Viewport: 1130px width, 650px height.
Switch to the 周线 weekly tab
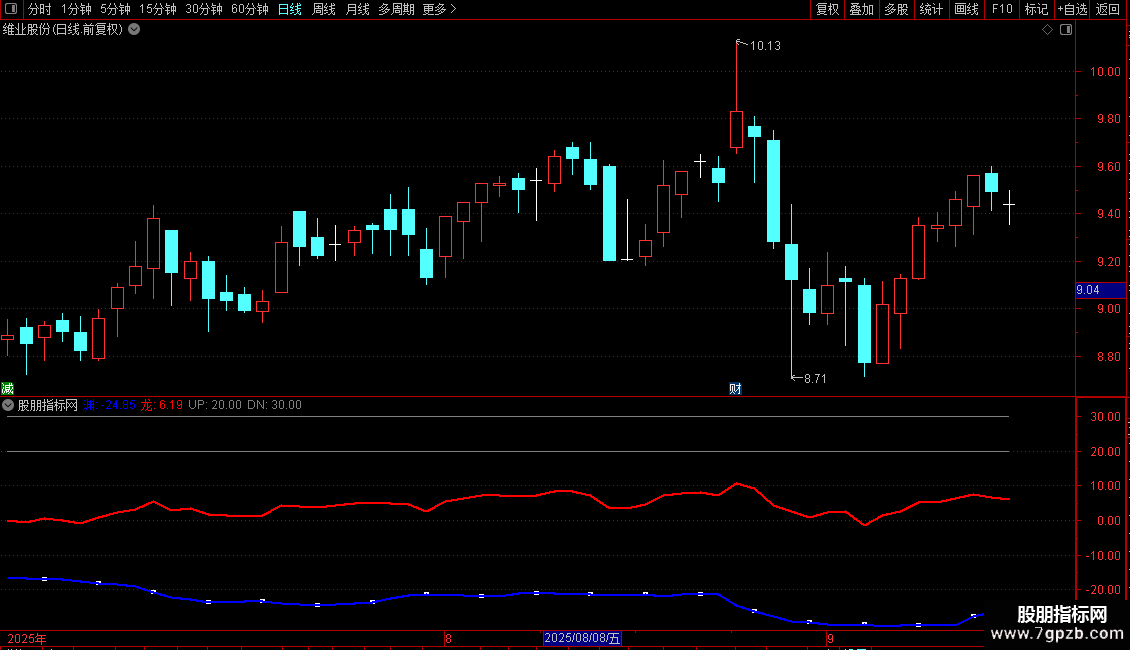(324, 9)
